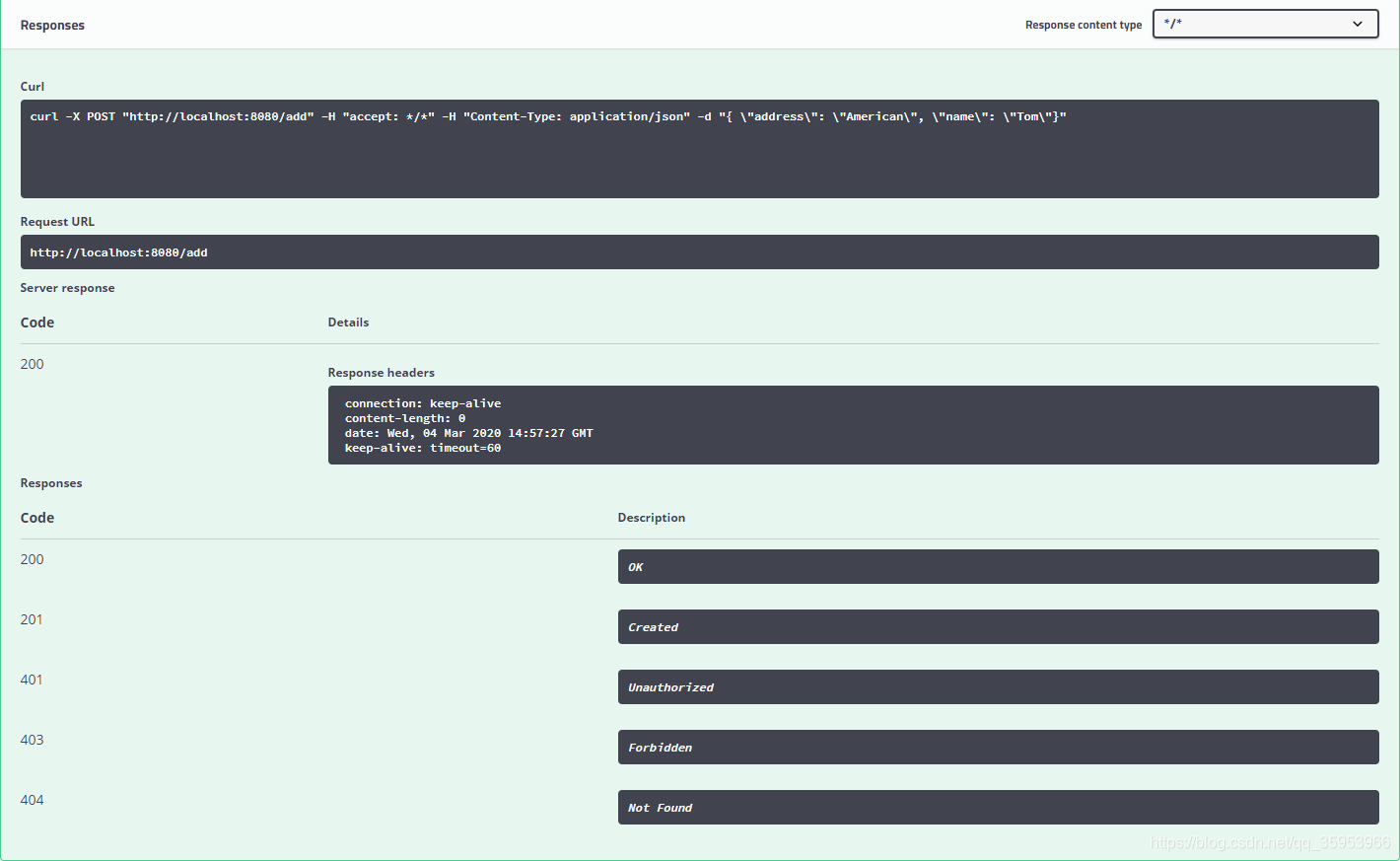This screenshot has height=861, width=1400.
Task: Click the Response headers code block
Action: [x=853, y=425]
